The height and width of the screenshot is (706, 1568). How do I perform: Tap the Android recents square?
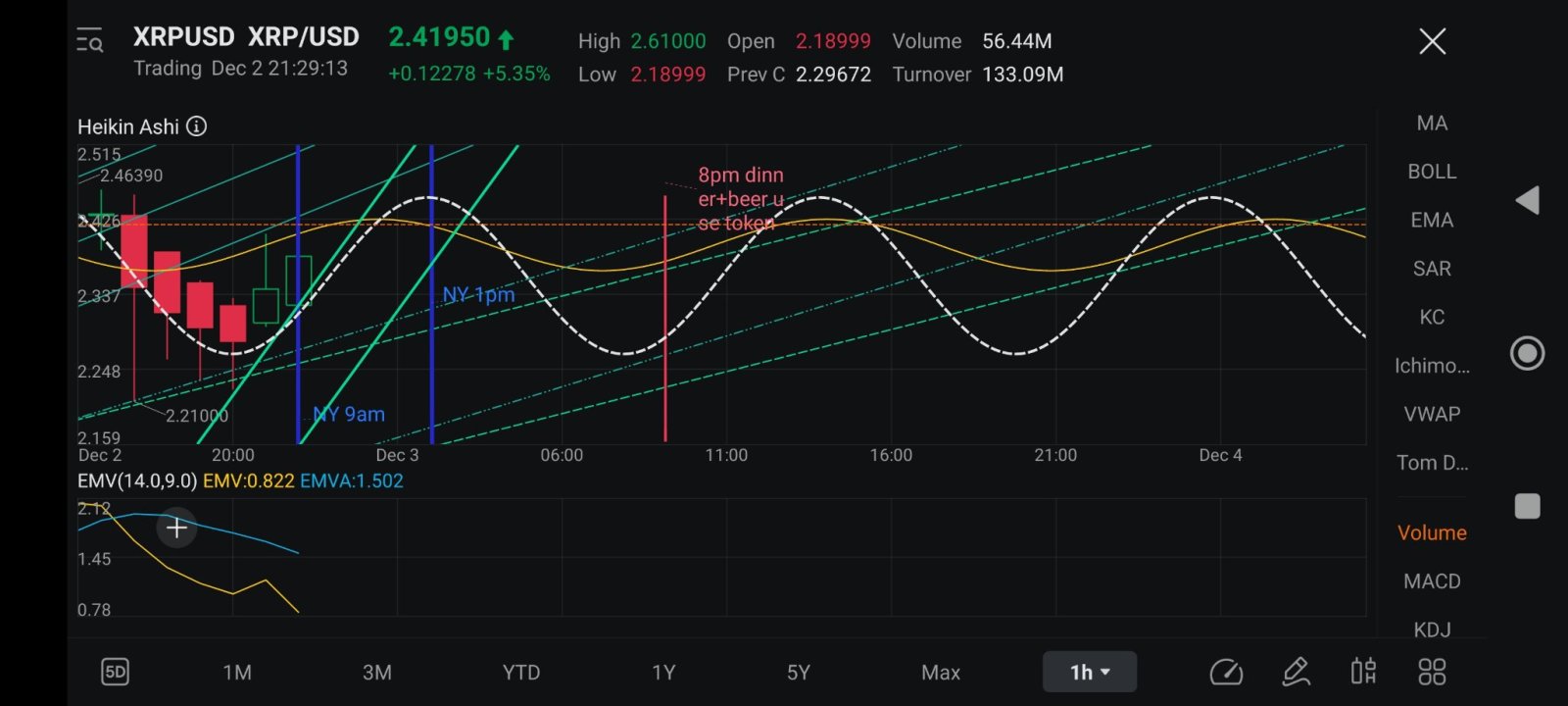click(x=1527, y=506)
